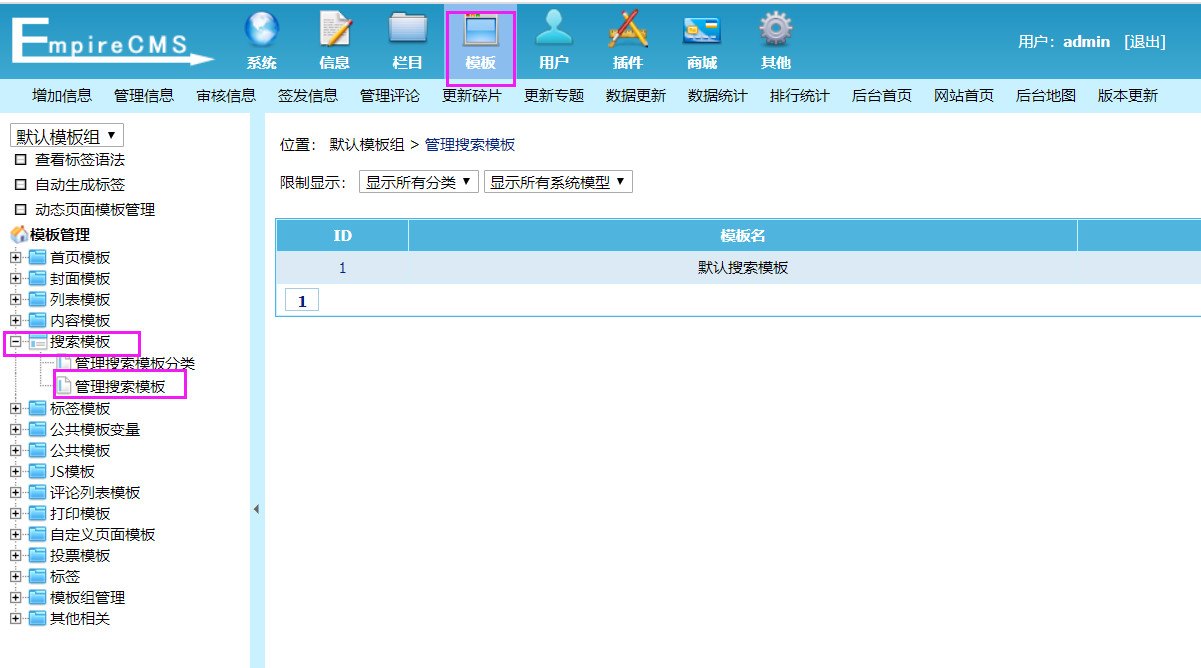Go to 管理信息 in submenu
This screenshot has width=1201, height=668.
(144, 96)
